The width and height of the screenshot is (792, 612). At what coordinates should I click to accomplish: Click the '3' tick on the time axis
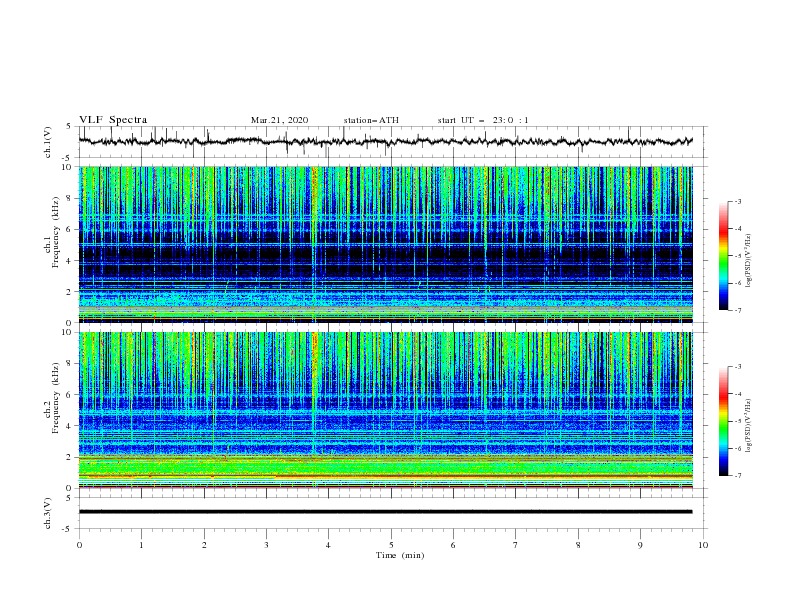click(x=266, y=545)
